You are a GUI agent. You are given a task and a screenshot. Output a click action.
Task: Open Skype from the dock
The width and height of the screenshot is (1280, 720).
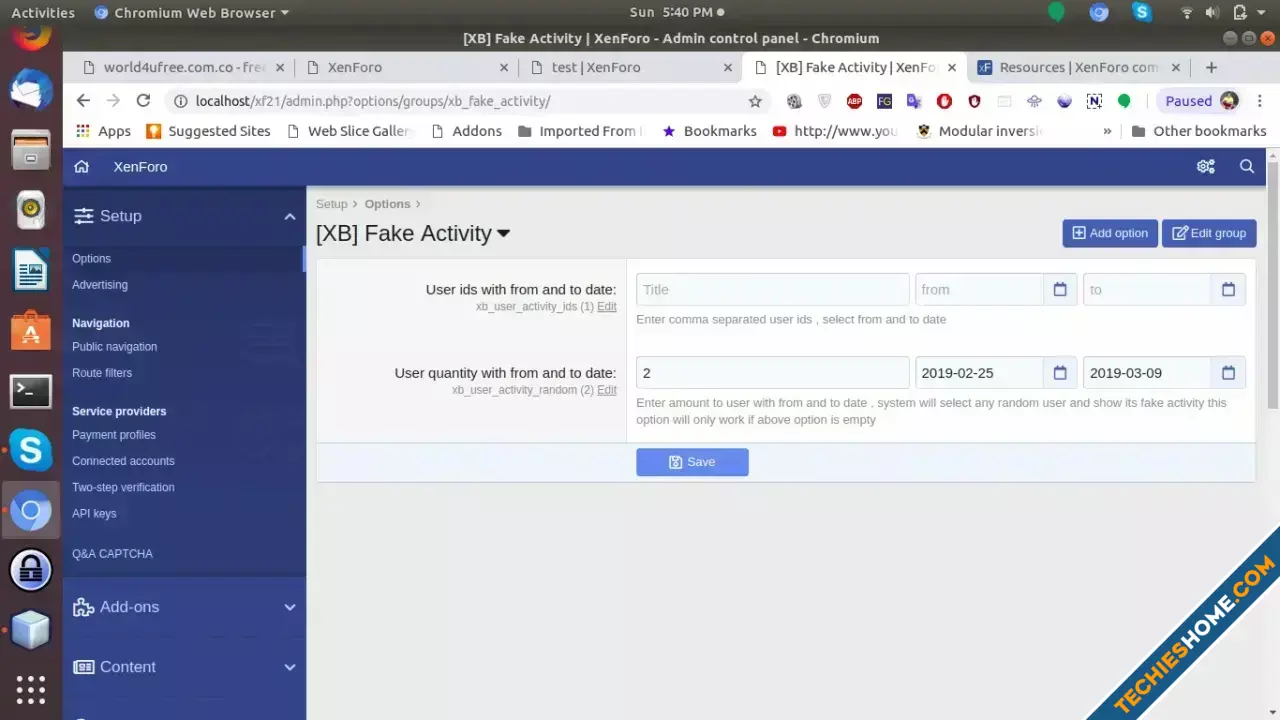click(31, 451)
